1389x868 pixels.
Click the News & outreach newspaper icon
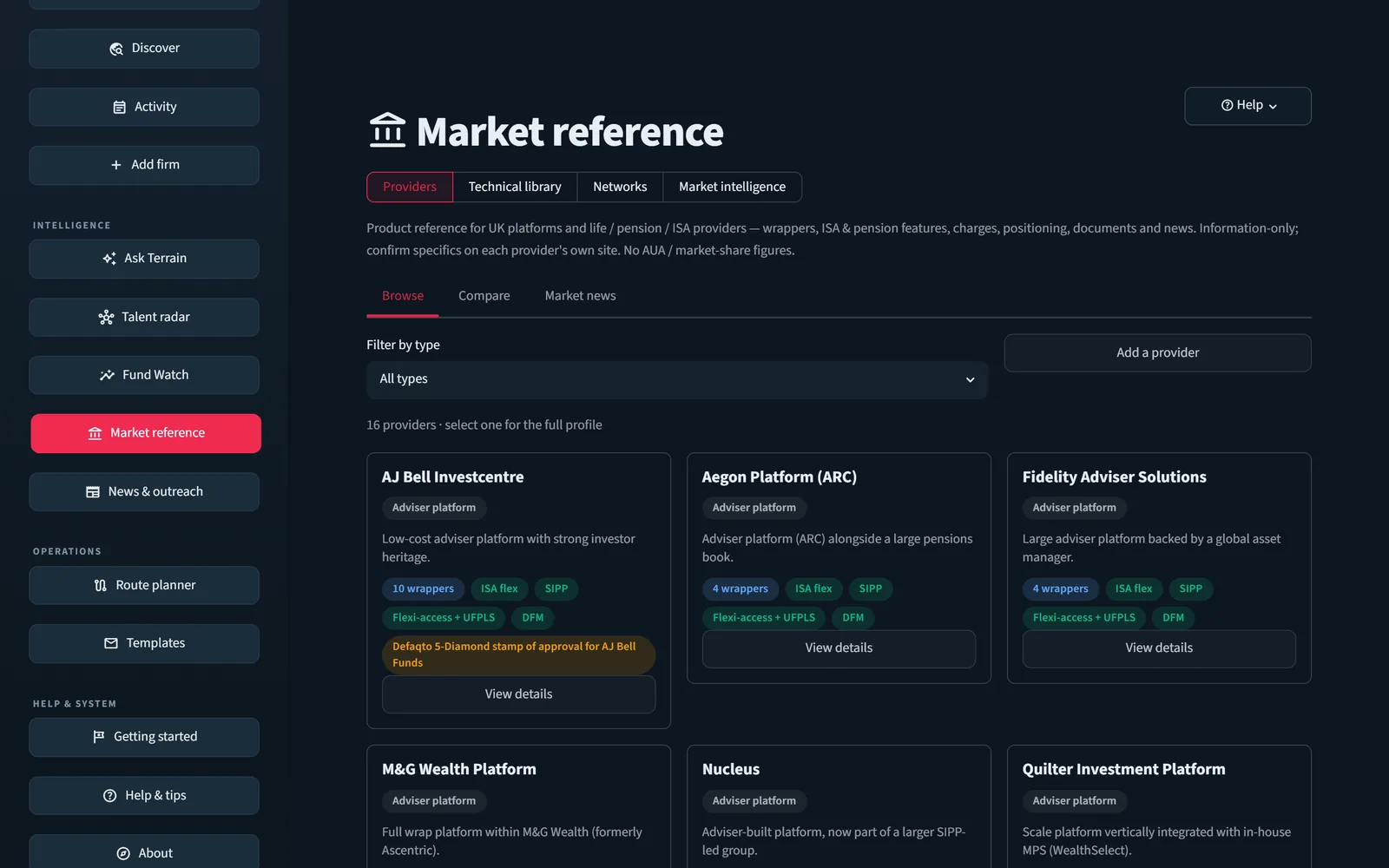pos(93,492)
